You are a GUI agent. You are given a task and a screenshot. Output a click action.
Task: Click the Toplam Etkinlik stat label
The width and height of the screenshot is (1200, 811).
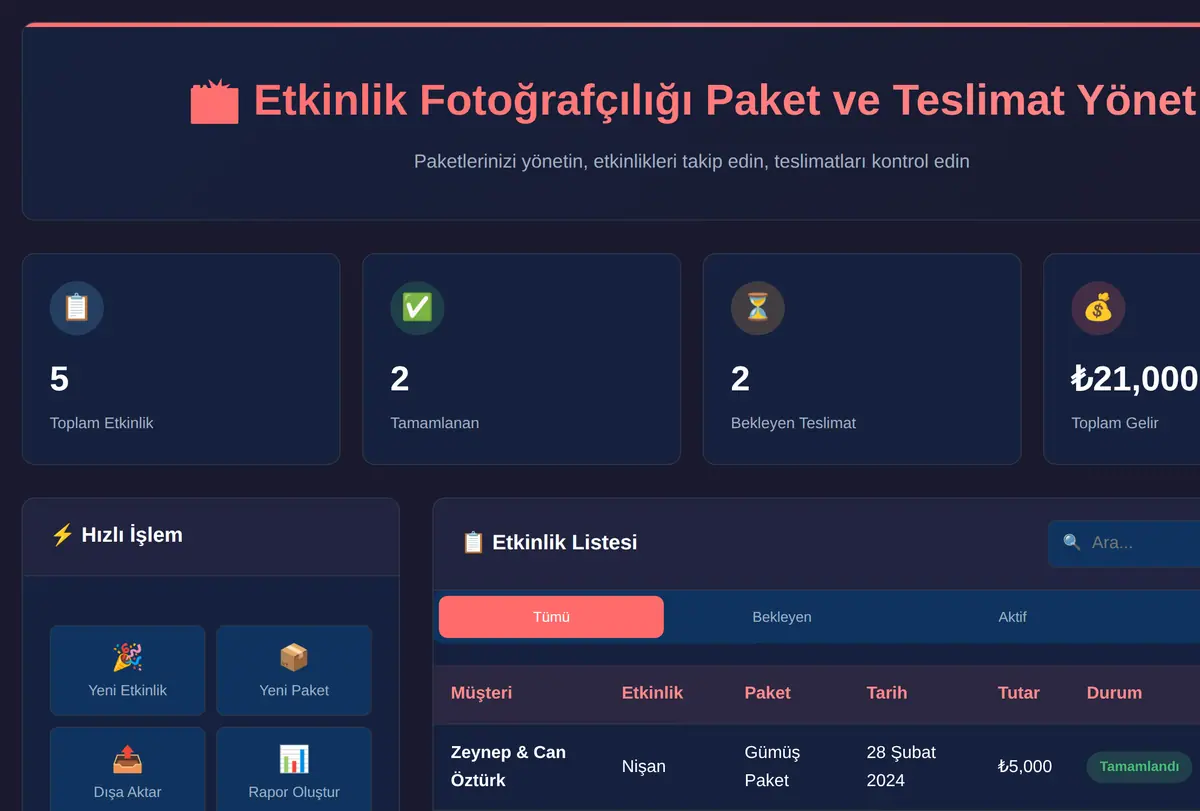(102, 423)
